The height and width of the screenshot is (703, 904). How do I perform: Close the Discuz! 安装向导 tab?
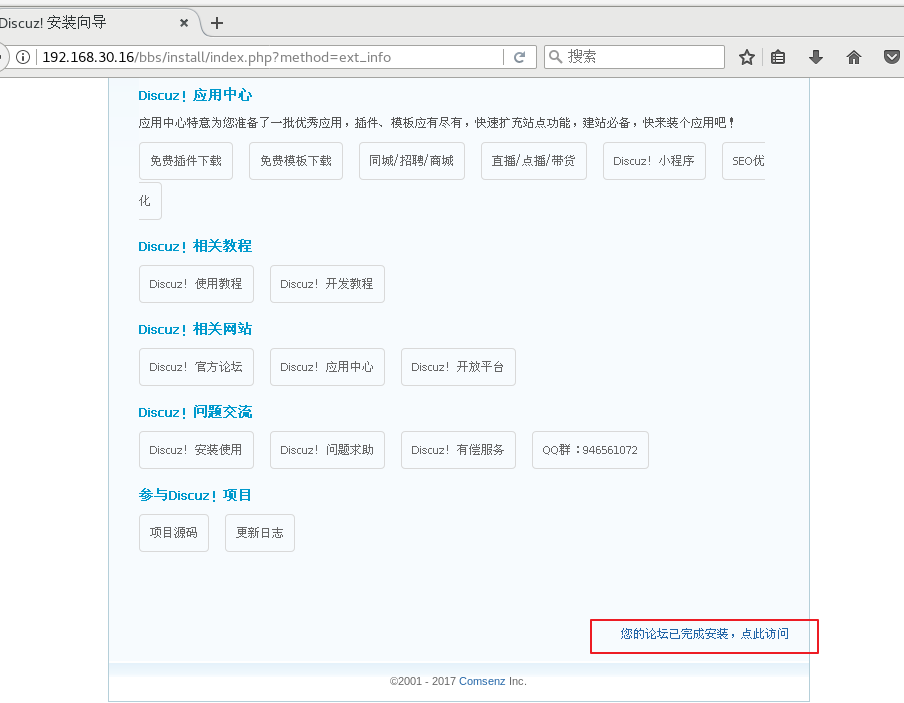(x=184, y=23)
